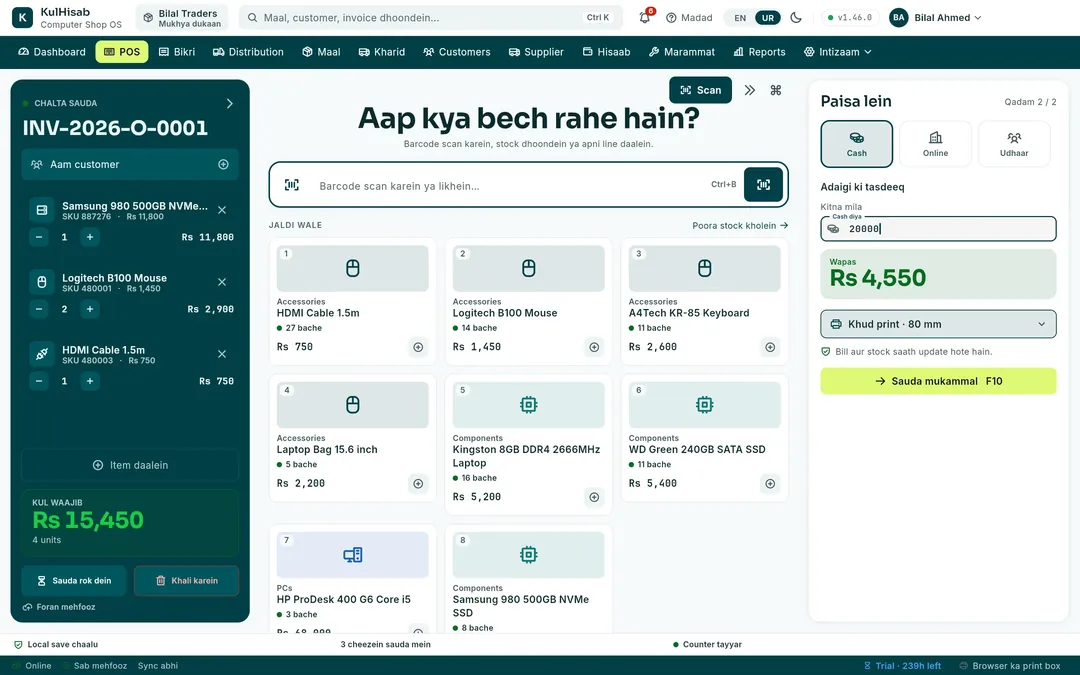Screen dimensions: 1080x675
Task: Add customer plus icon on Aam customer
Action: click(223, 165)
